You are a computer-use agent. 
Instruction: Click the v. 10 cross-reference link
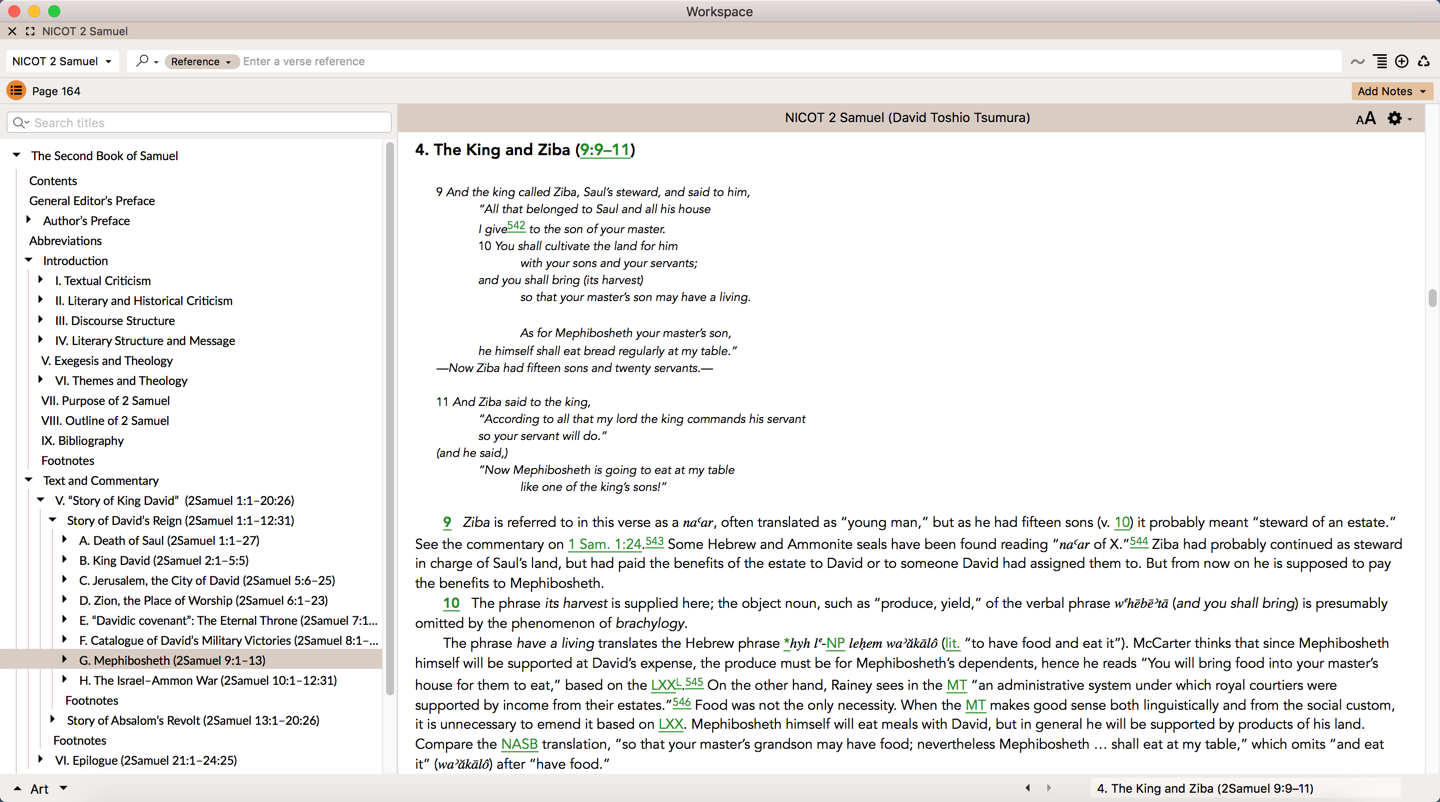coord(1122,523)
